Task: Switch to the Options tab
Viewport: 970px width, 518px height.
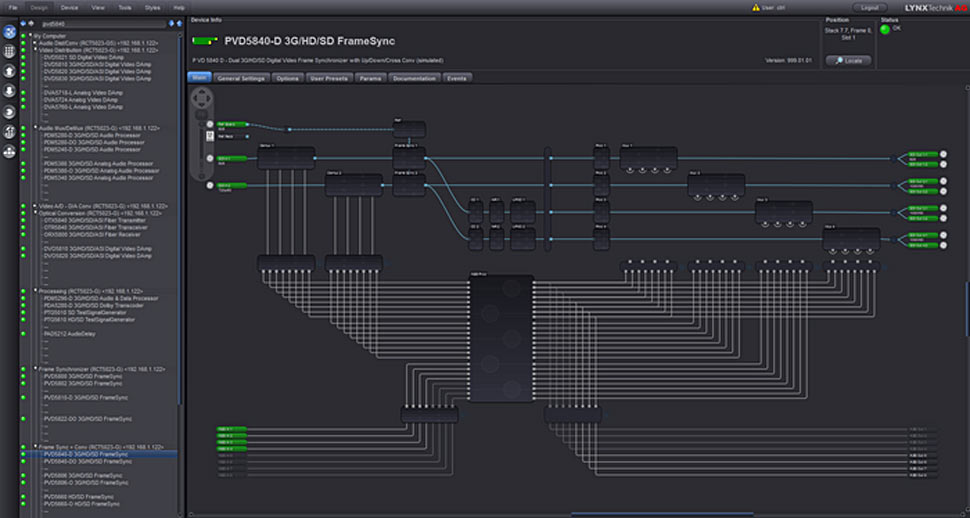Action: 288,79
